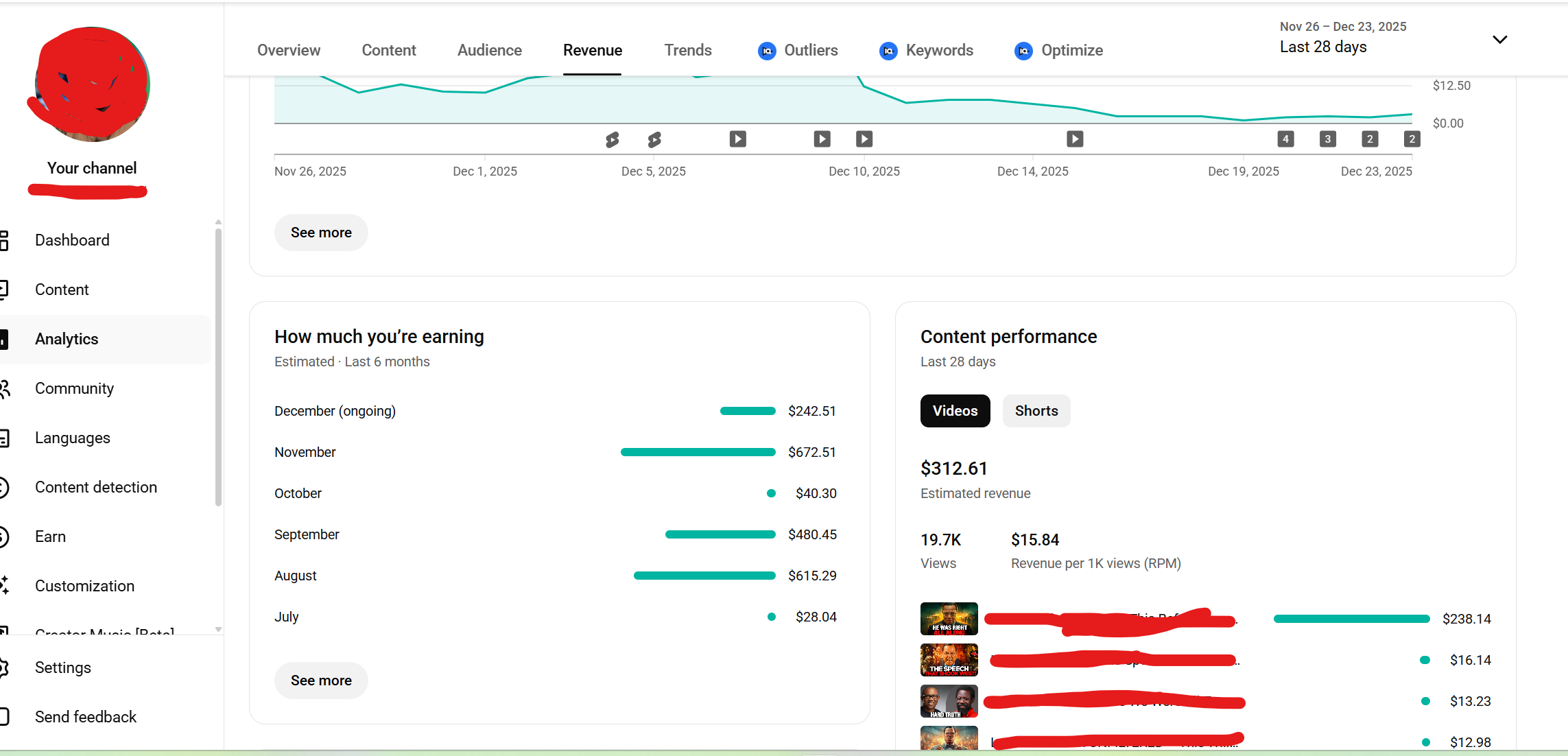Click the Outliers tab icon
Viewport: 1568px width, 756px height.
(x=767, y=51)
